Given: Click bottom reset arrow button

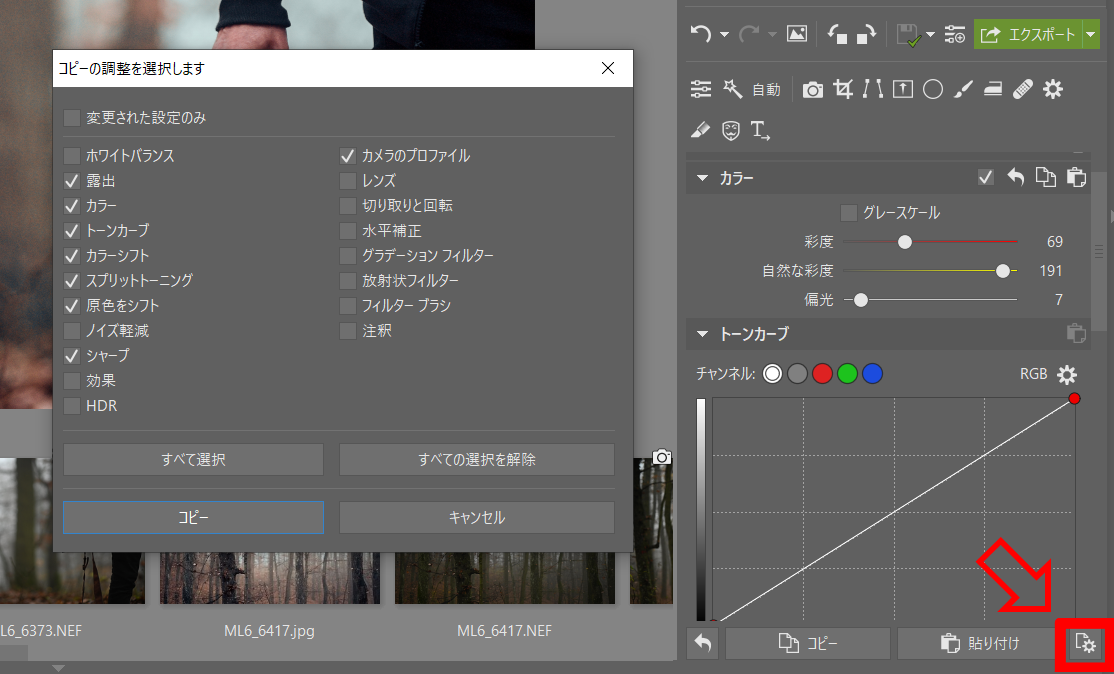Looking at the screenshot, I should [703, 643].
